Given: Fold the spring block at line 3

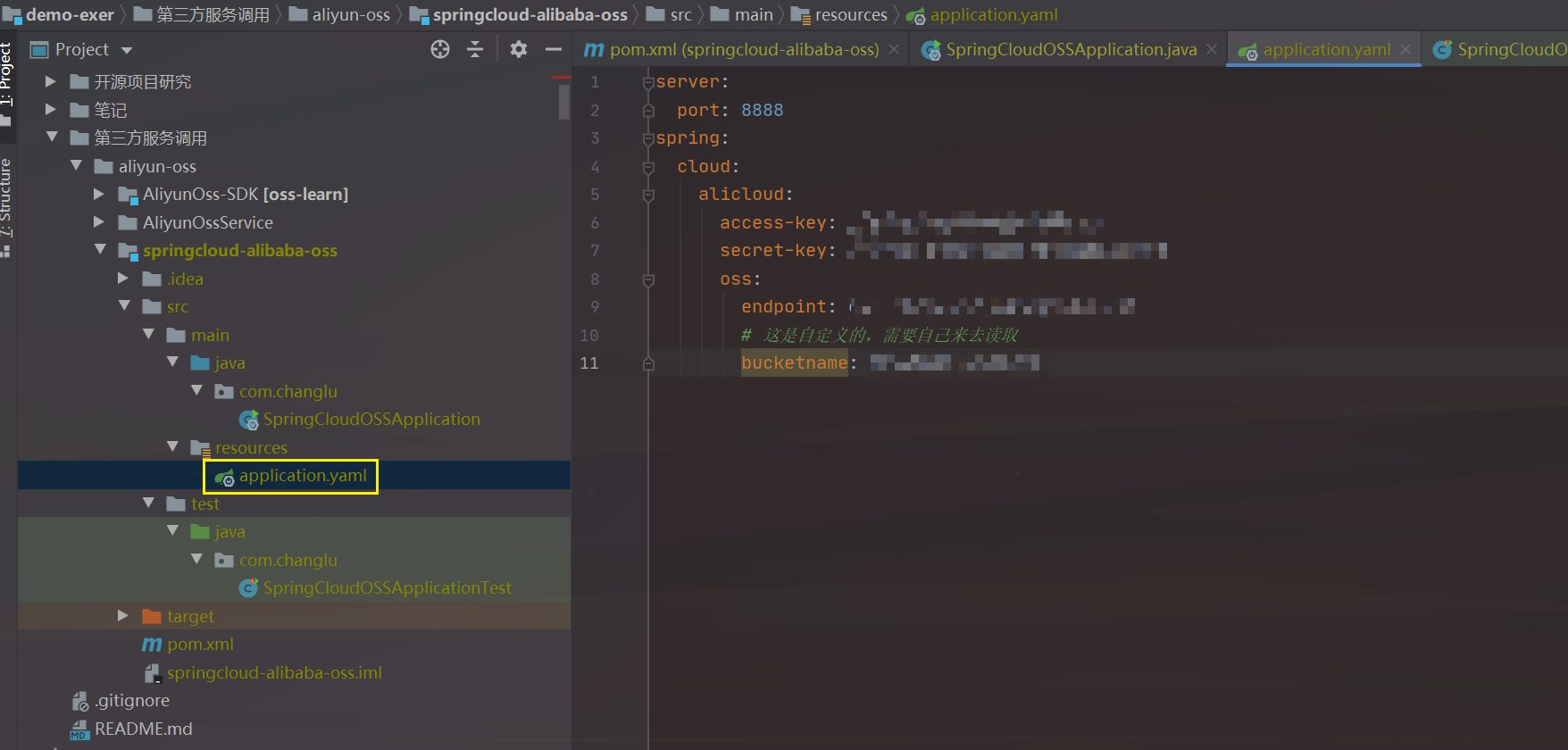Looking at the screenshot, I should (x=648, y=138).
